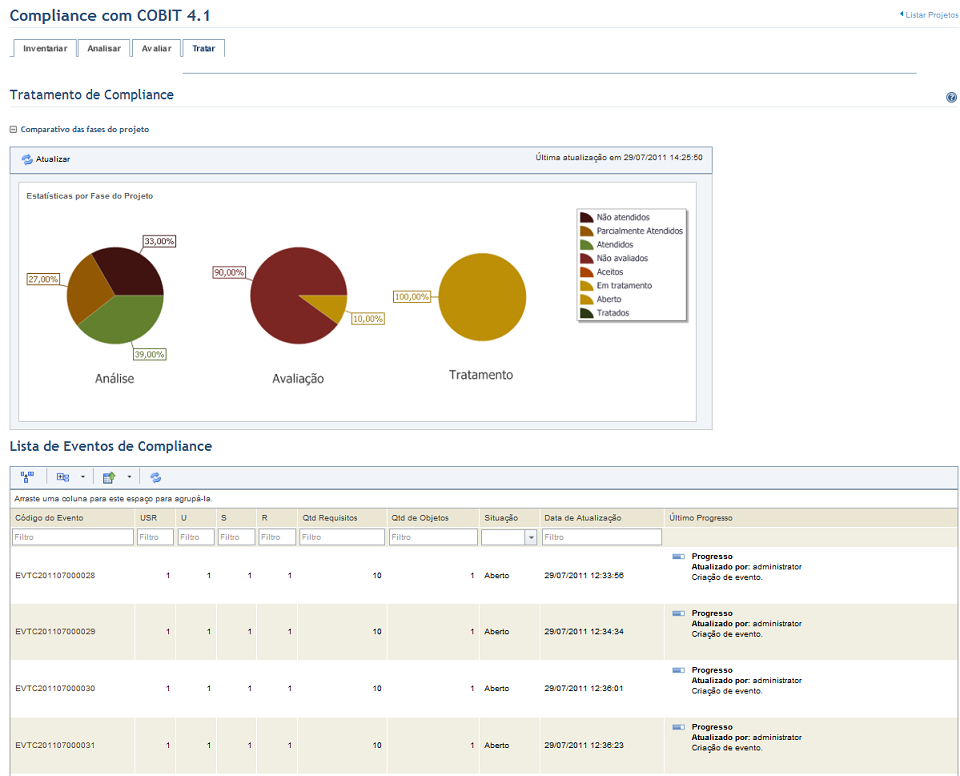Sort by Data de Atualização column header
The image size is (960, 776).
click(582, 518)
